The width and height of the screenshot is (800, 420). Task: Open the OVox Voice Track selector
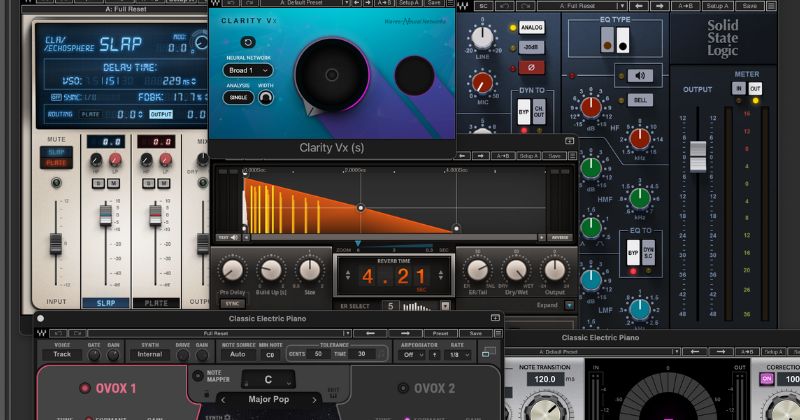62,354
